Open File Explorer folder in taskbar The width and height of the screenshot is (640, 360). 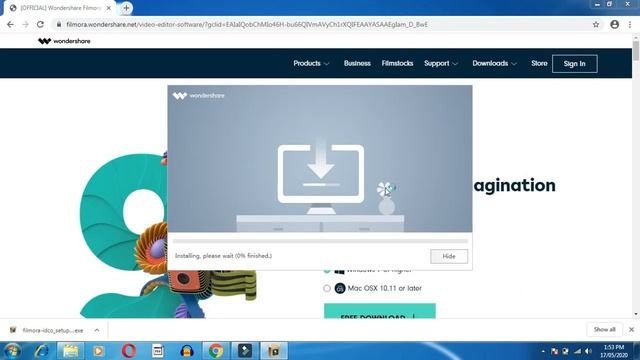pos(71,351)
